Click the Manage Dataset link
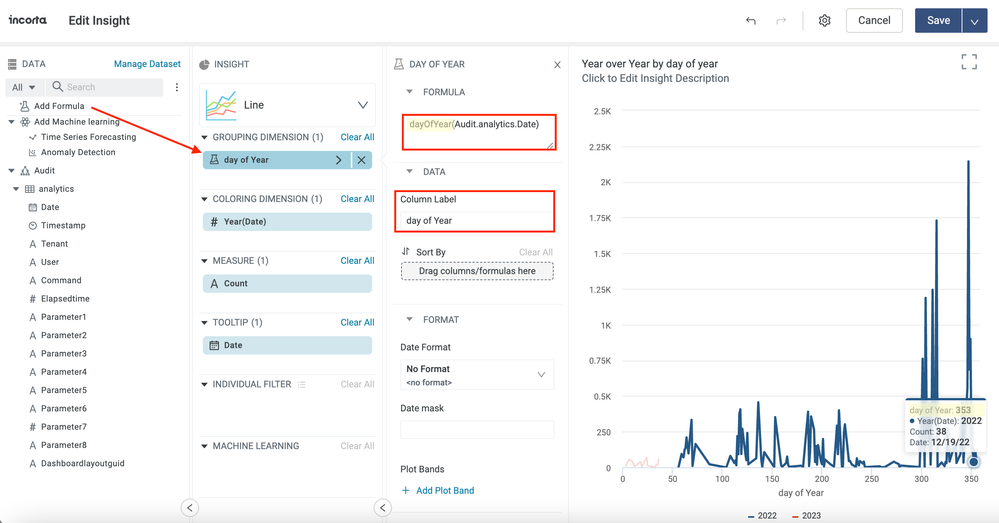This screenshot has height=523, width=999. (x=147, y=64)
